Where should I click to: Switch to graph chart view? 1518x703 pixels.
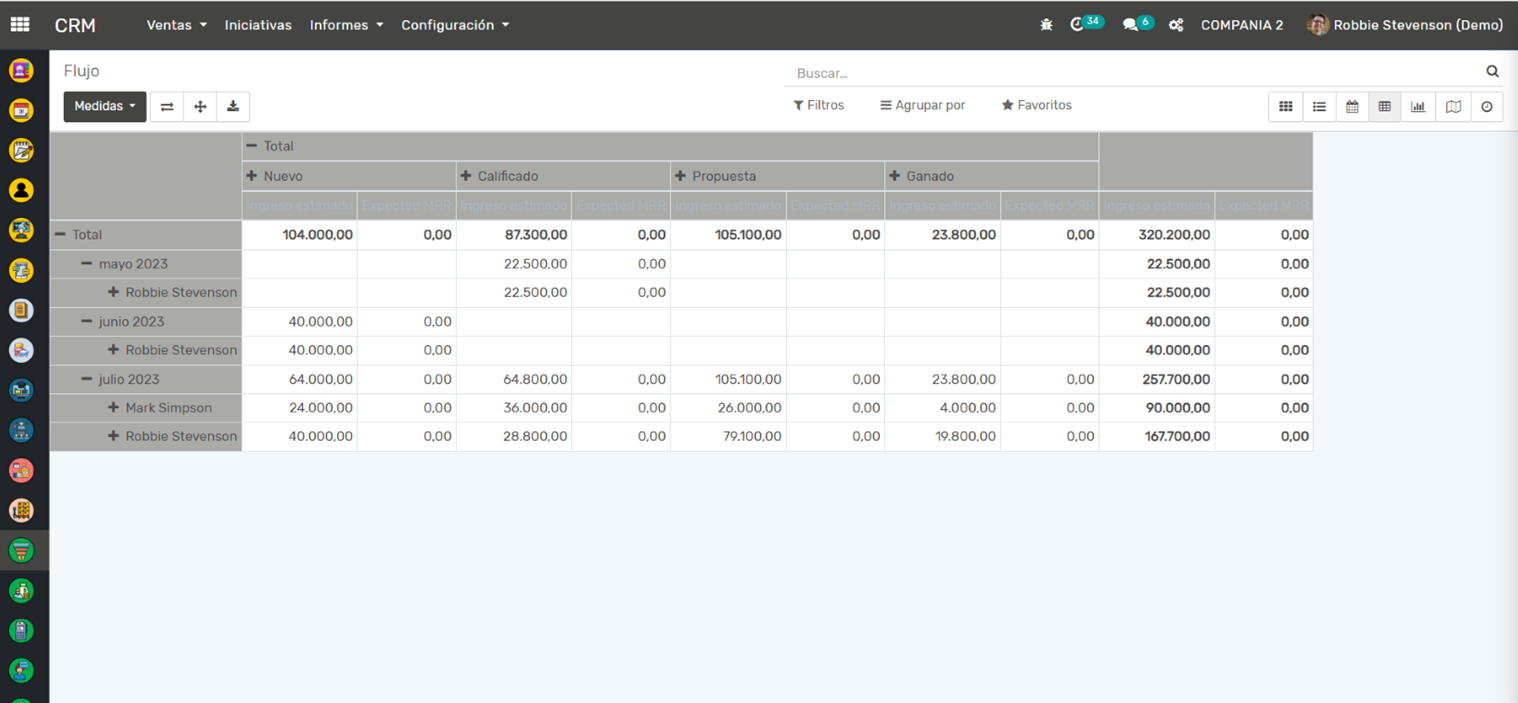click(x=1418, y=107)
